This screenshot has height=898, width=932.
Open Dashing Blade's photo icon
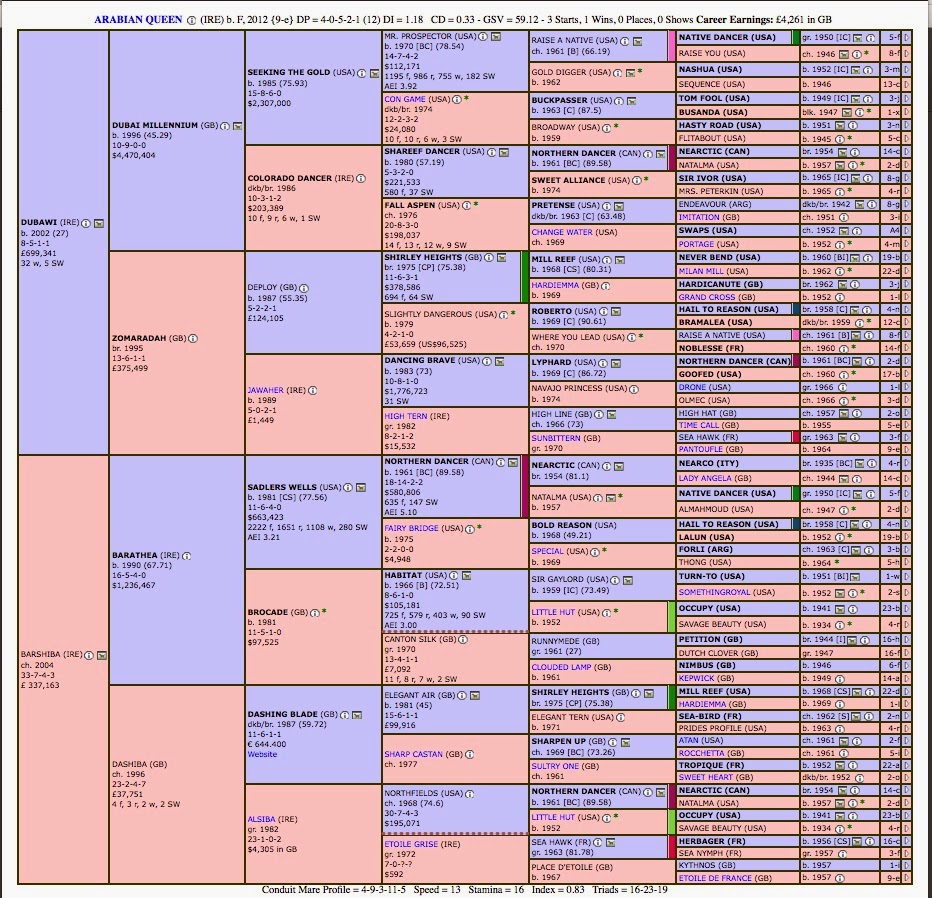[x=357, y=715]
